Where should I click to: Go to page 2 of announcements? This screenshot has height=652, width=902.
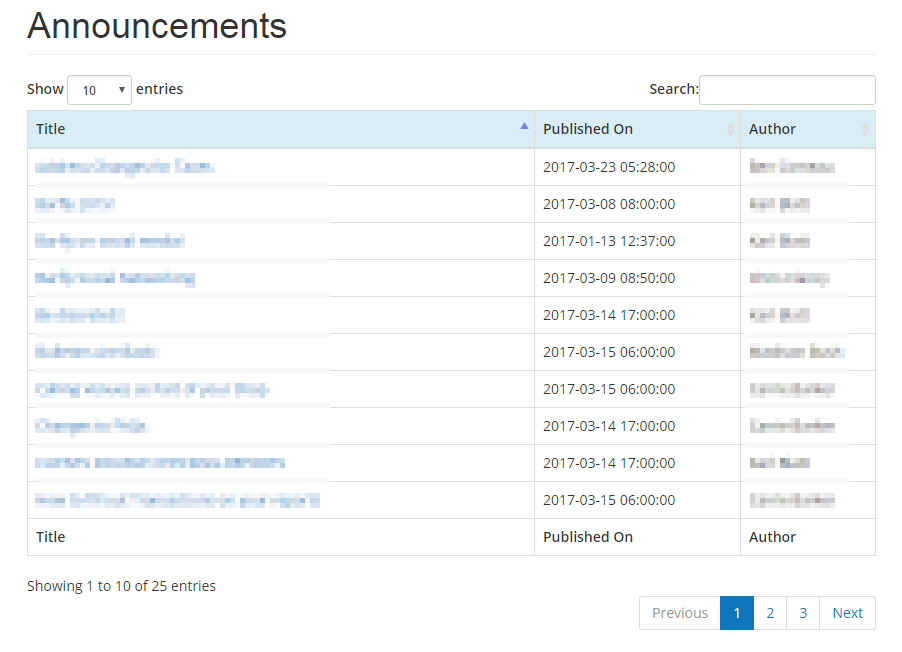[770, 613]
